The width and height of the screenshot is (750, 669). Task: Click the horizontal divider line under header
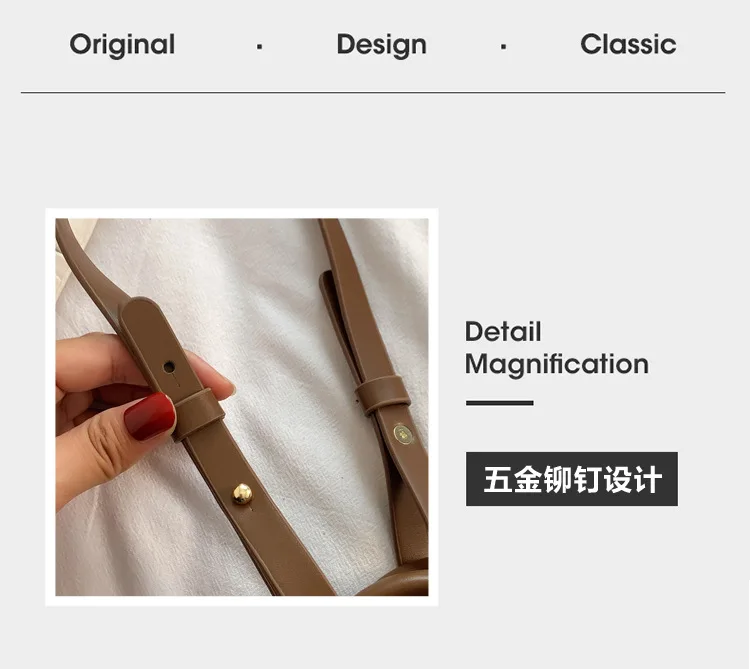pyautogui.click(x=373, y=92)
